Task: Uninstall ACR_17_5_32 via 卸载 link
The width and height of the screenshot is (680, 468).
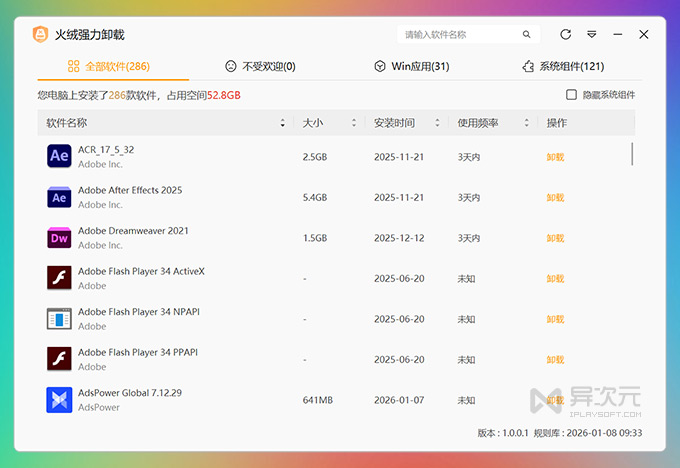Action: click(x=555, y=157)
